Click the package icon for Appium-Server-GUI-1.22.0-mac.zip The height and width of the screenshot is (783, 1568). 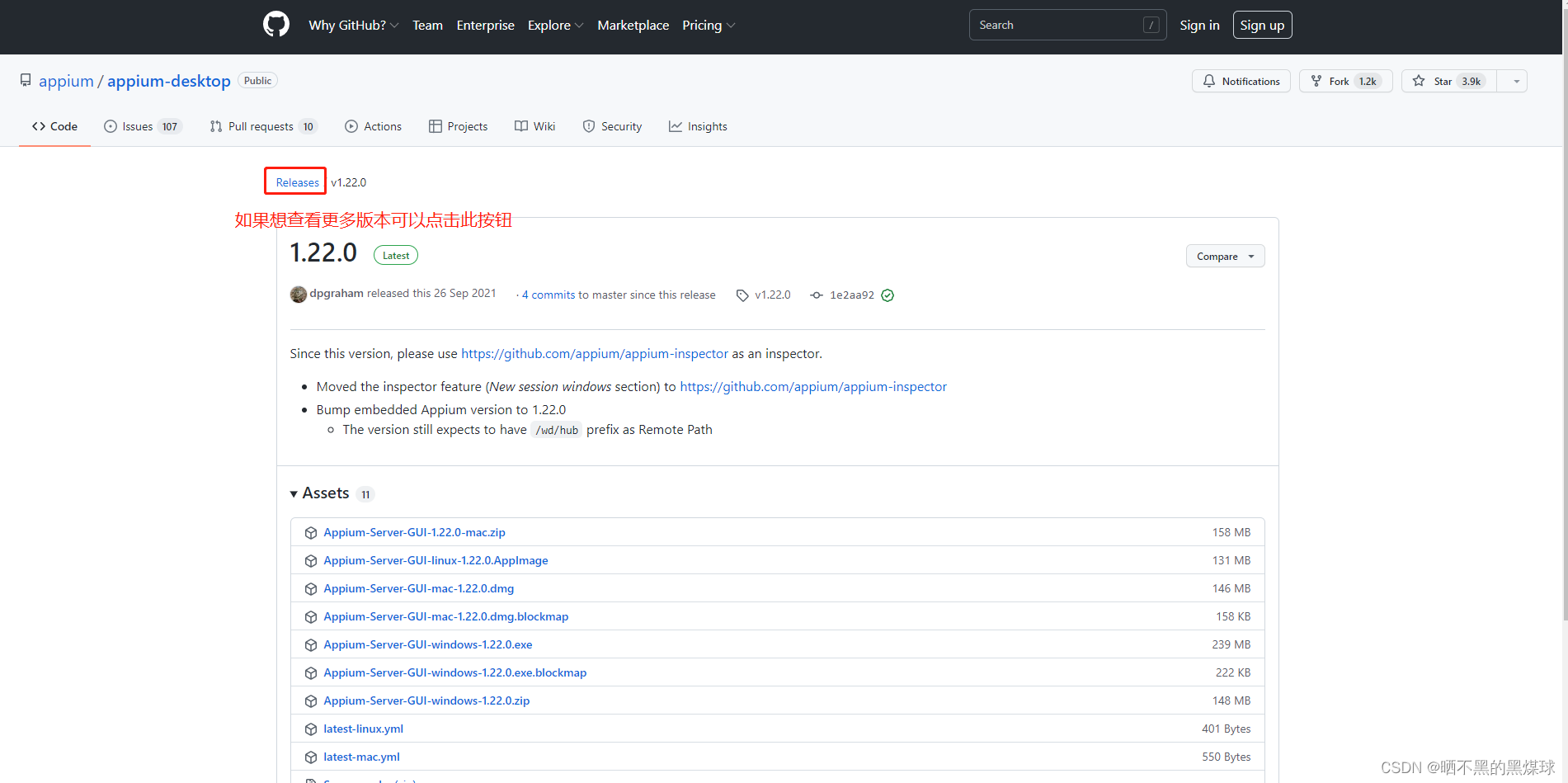click(x=311, y=533)
